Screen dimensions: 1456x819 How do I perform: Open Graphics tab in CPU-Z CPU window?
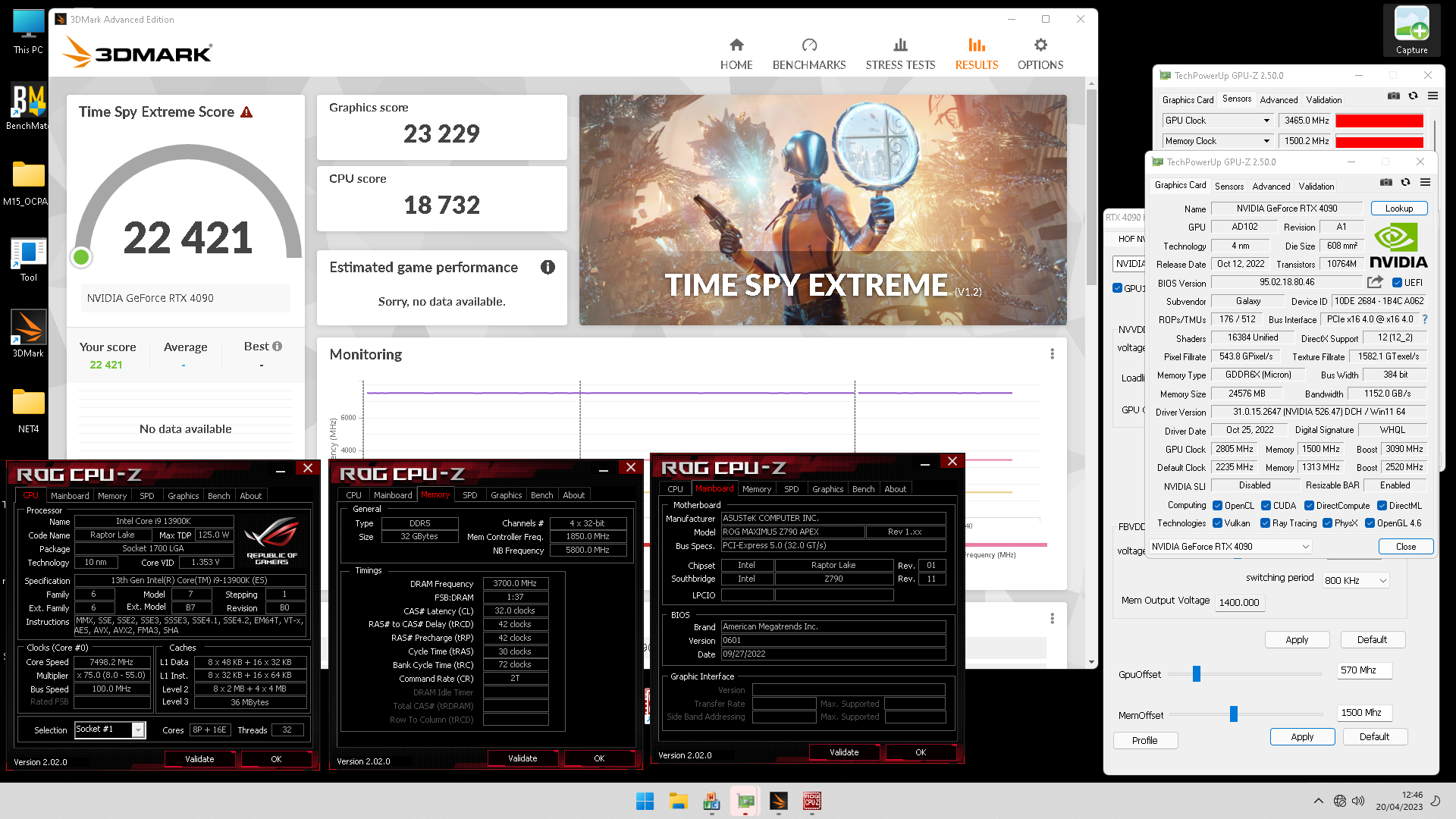pyautogui.click(x=183, y=496)
